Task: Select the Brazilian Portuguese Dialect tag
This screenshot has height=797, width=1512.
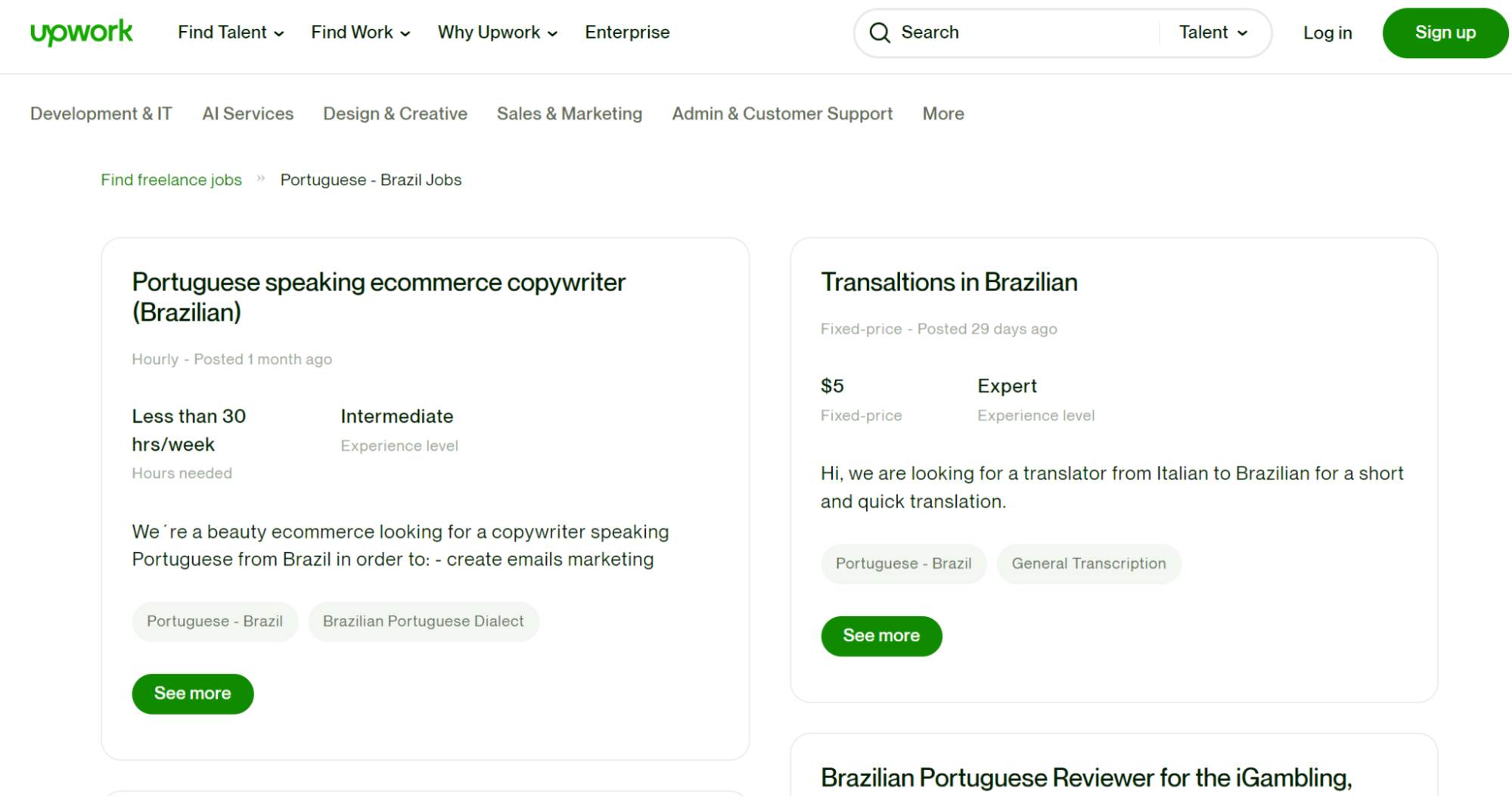Action: click(x=423, y=621)
